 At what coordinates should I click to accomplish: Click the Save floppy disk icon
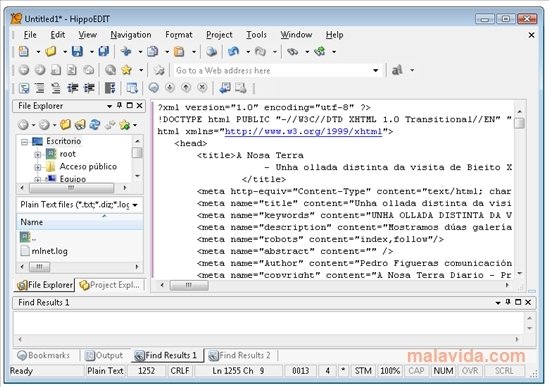(77, 51)
